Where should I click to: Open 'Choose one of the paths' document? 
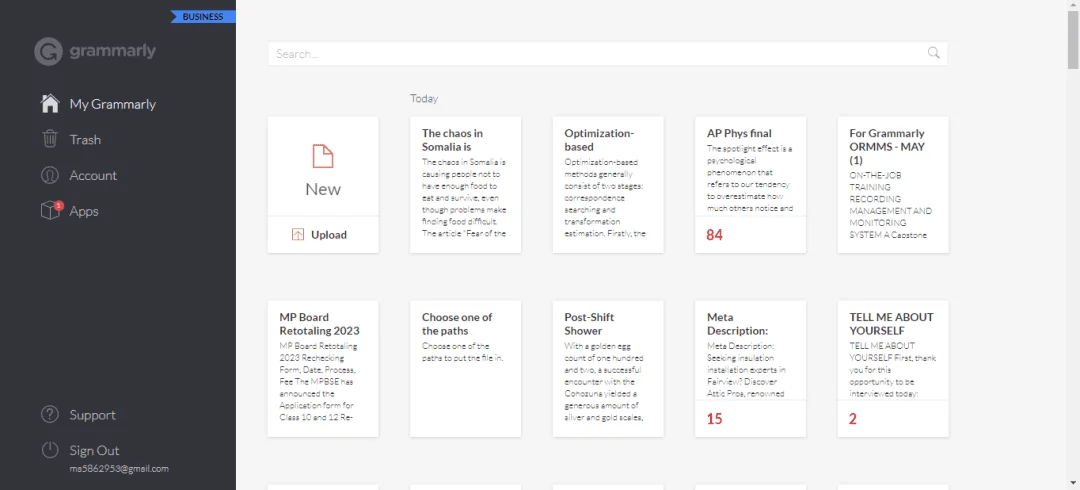[x=466, y=368]
